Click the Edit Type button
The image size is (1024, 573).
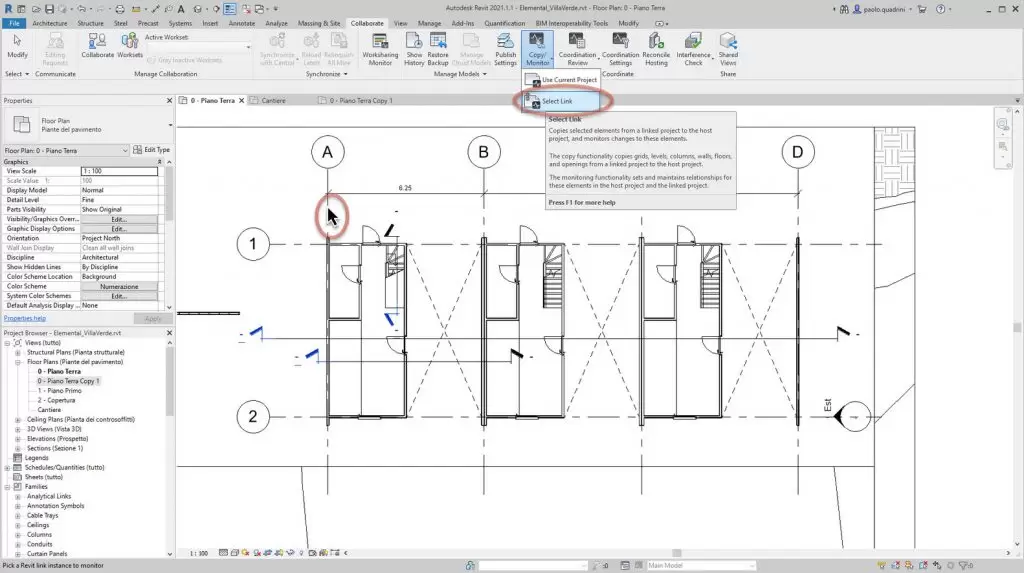(151, 150)
